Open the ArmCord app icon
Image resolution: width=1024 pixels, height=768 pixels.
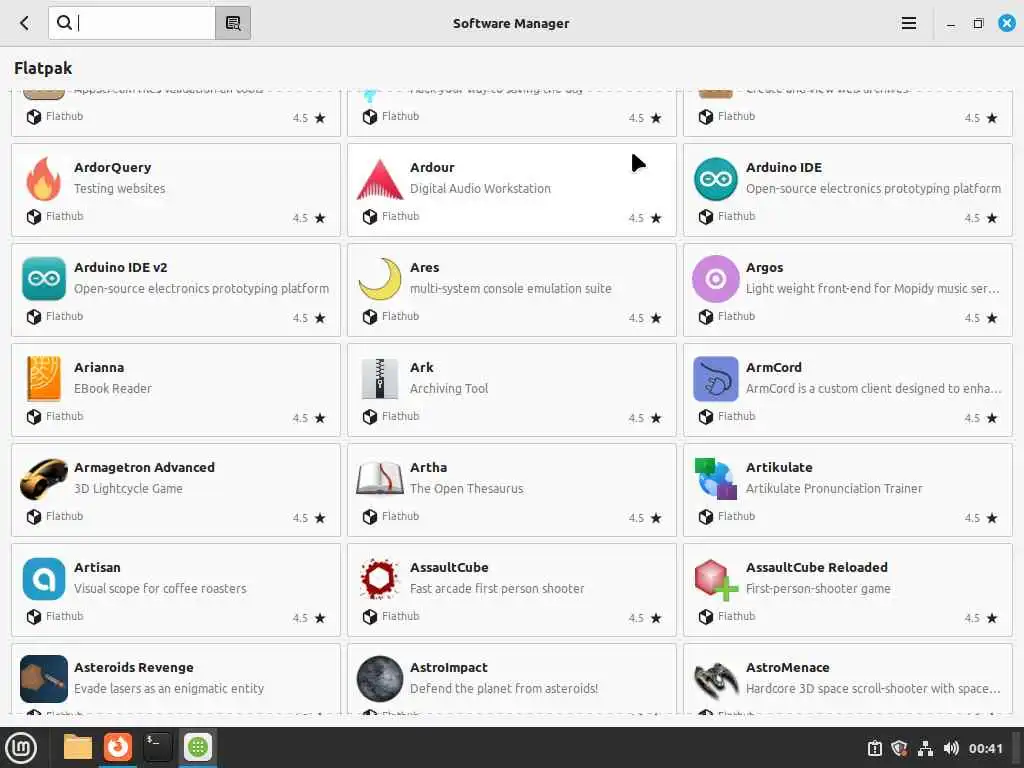[x=715, y=379]
